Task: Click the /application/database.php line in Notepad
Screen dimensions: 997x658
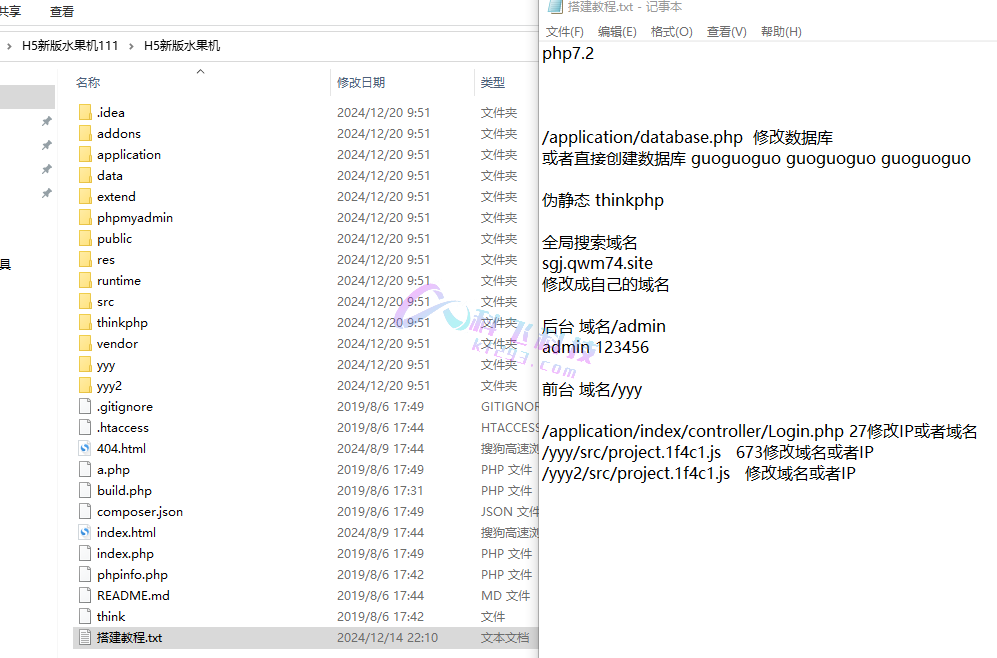Action: [x=687, y=137]
